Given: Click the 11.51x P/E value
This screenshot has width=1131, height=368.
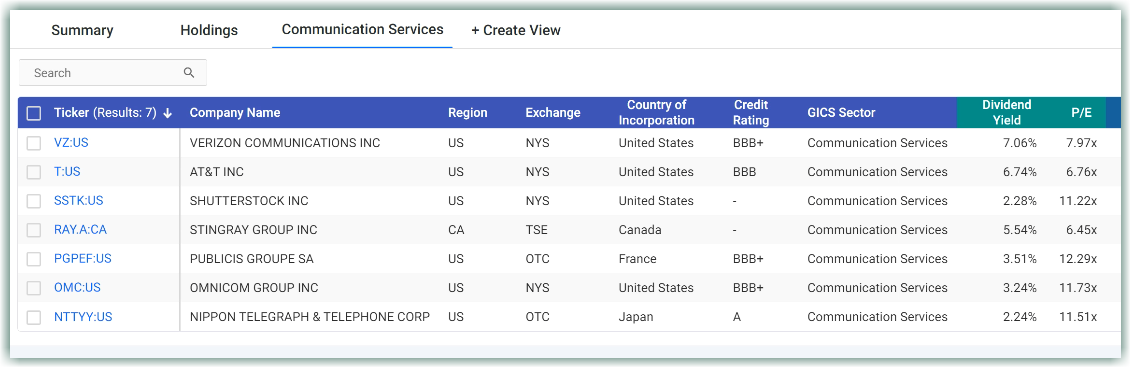Looking at the screenshot, I should (x=1078, y=317).
